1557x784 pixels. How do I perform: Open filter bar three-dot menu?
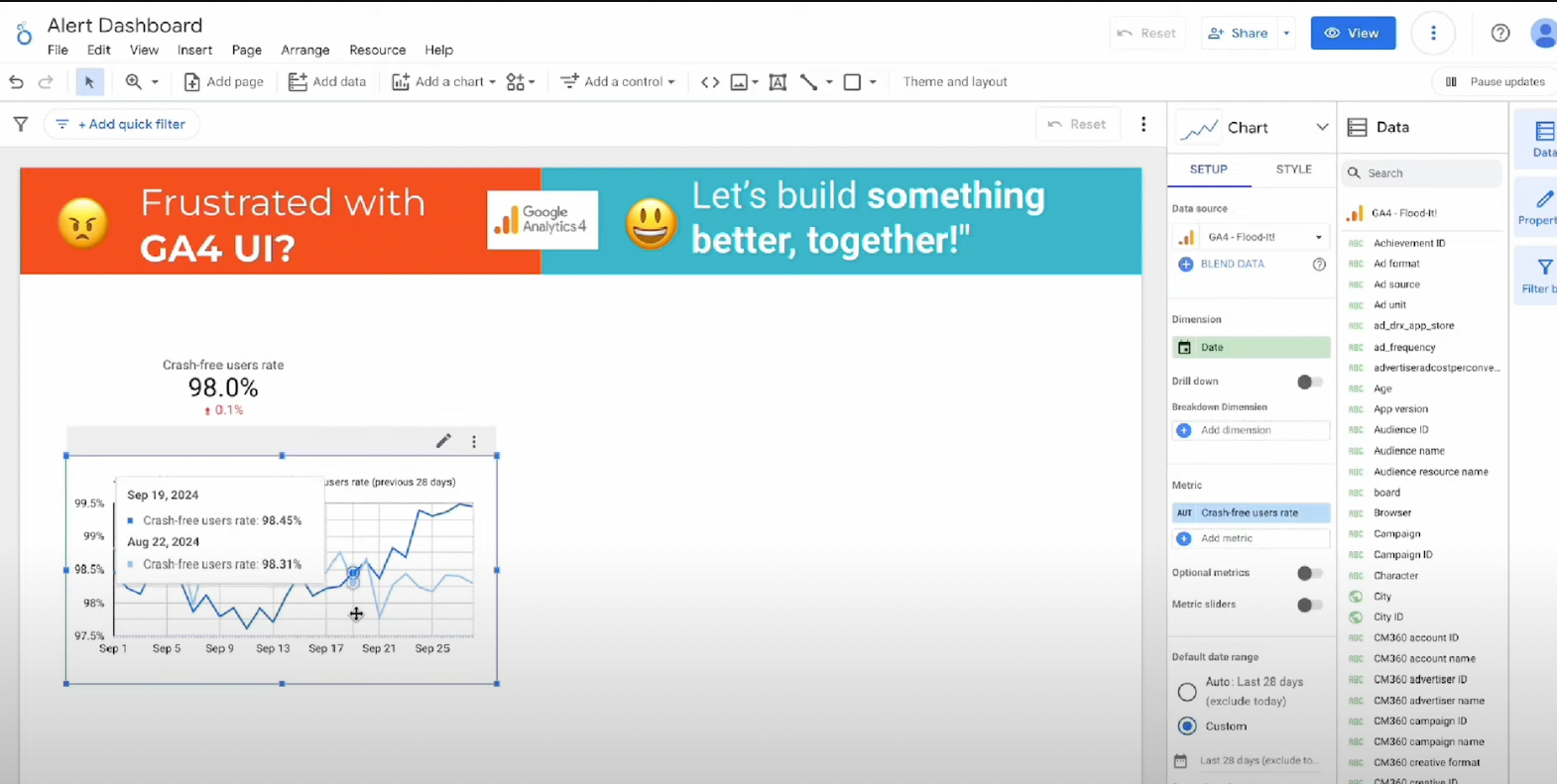pos(1143,124)
